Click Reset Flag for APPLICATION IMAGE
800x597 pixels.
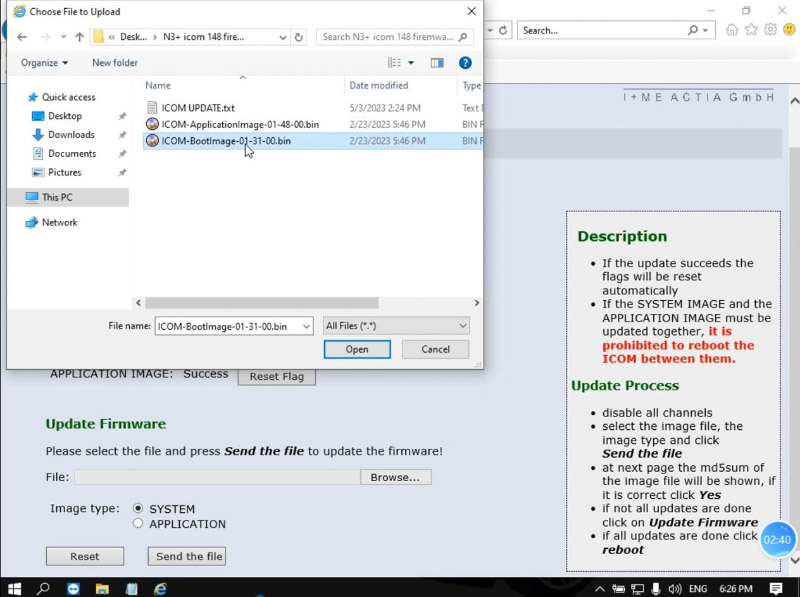(277, 377)
